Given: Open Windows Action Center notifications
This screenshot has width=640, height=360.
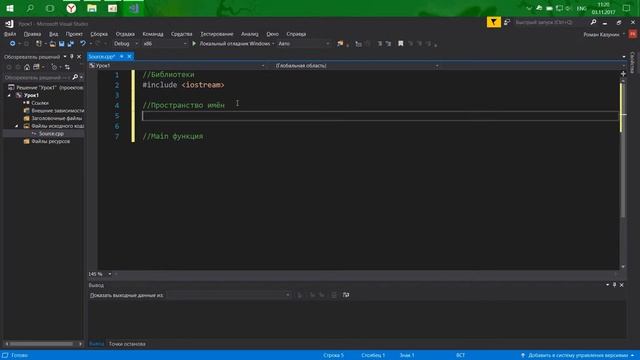Looking at the screenshot, I should [x=627, y=8].
